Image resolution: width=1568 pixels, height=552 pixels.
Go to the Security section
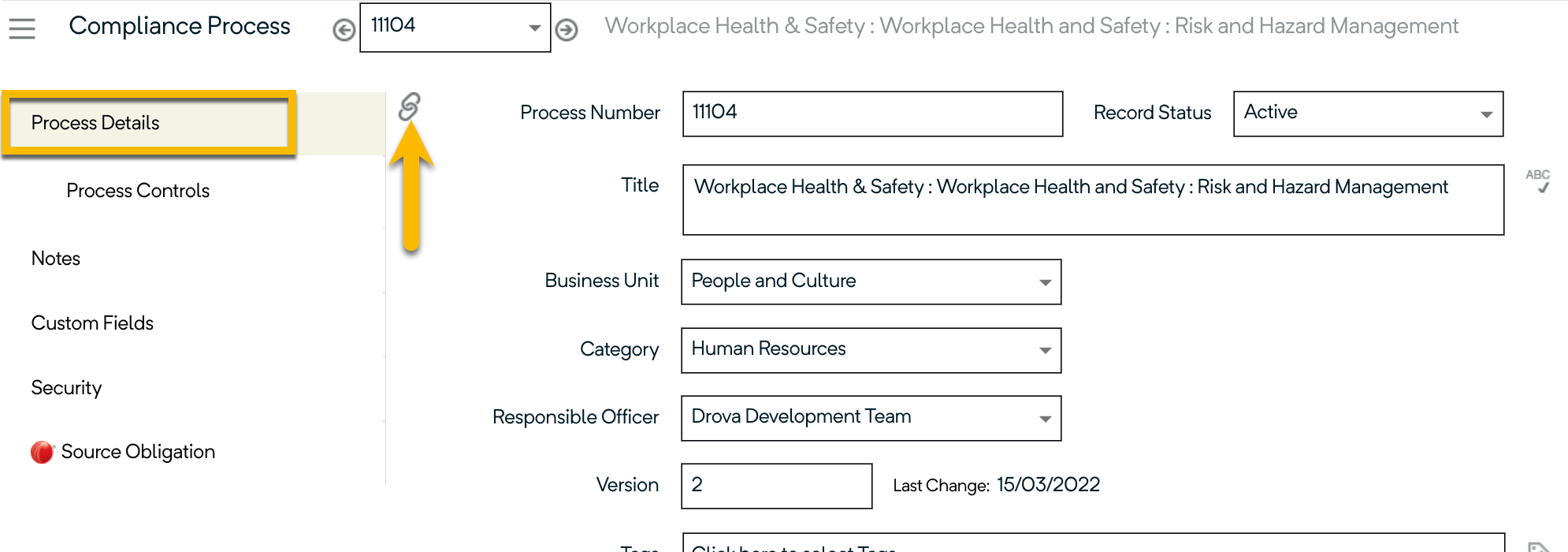point(67,388)
